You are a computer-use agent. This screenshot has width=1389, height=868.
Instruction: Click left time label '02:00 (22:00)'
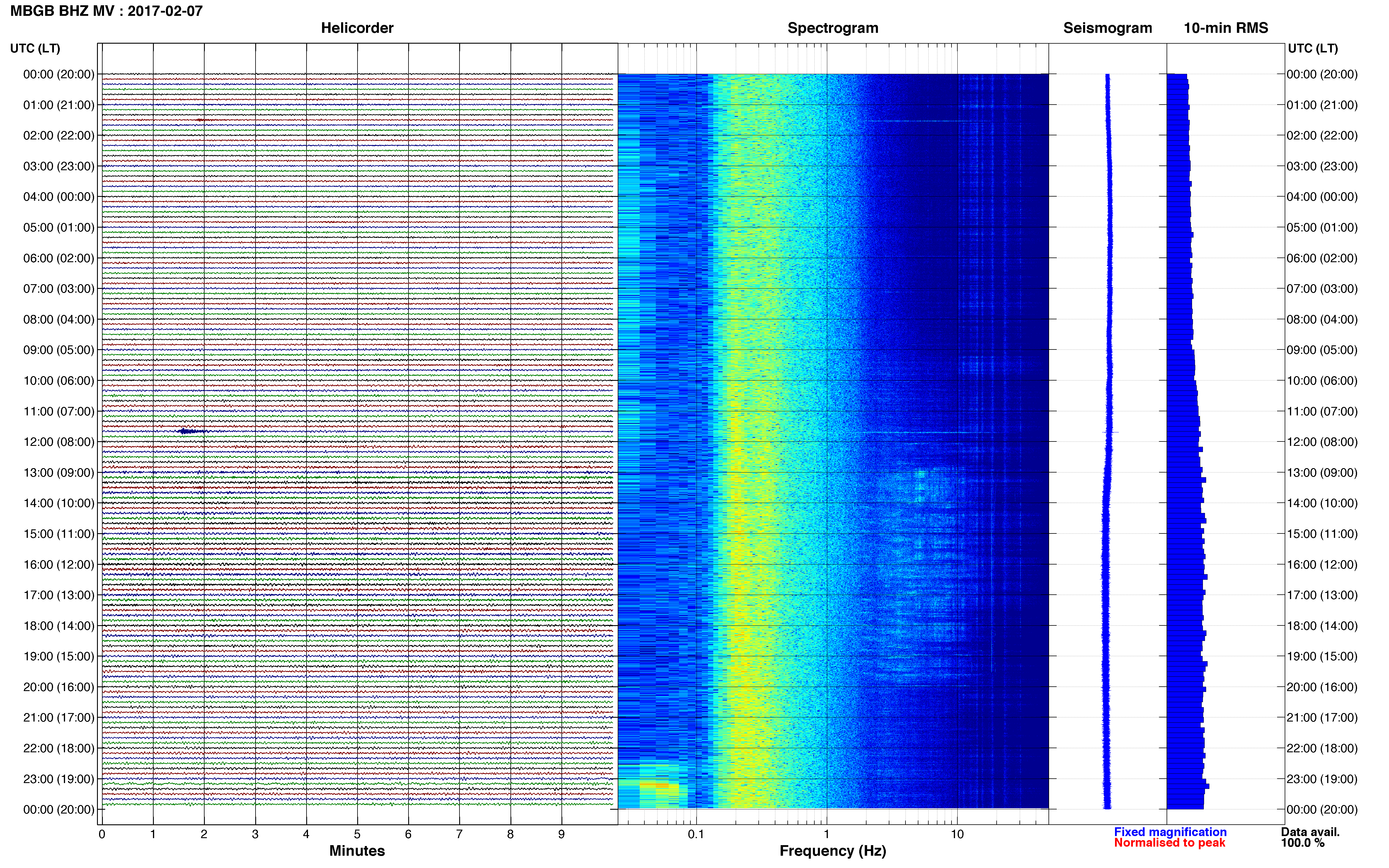click(59, 135)
